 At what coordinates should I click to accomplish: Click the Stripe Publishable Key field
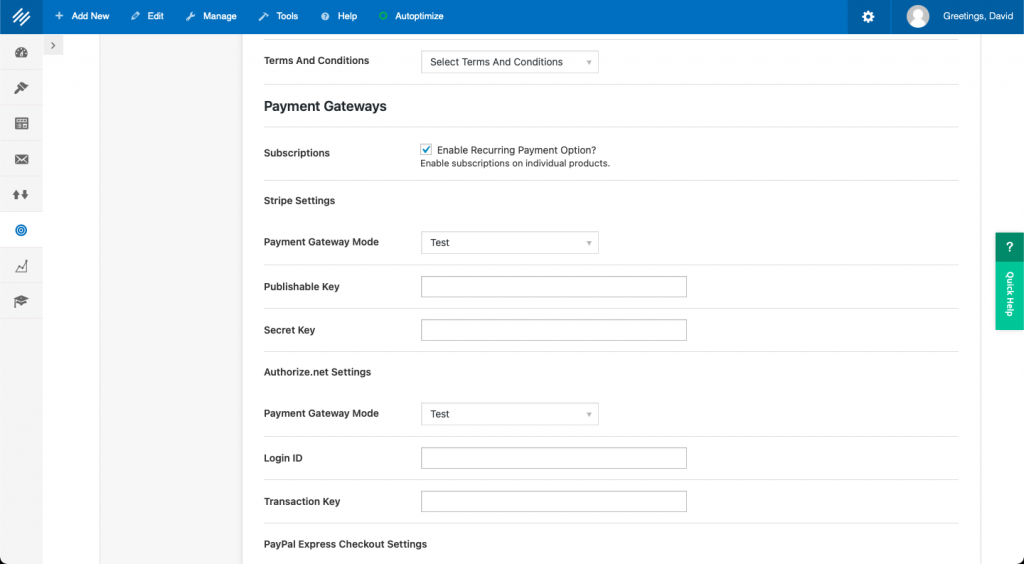(553, 287)
